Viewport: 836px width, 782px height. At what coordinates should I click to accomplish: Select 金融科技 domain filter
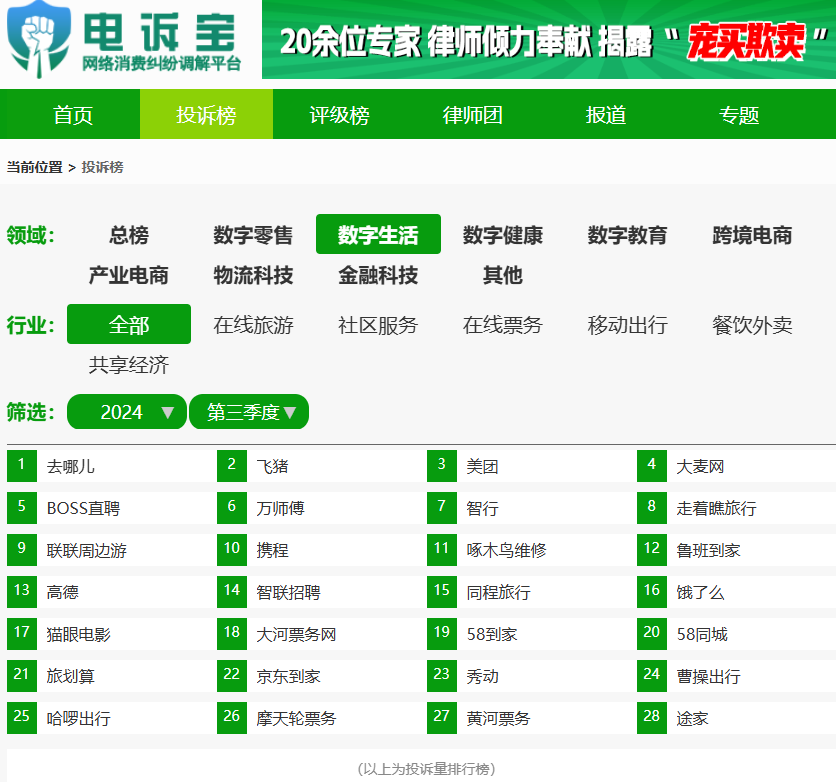(x=378, y=276)
